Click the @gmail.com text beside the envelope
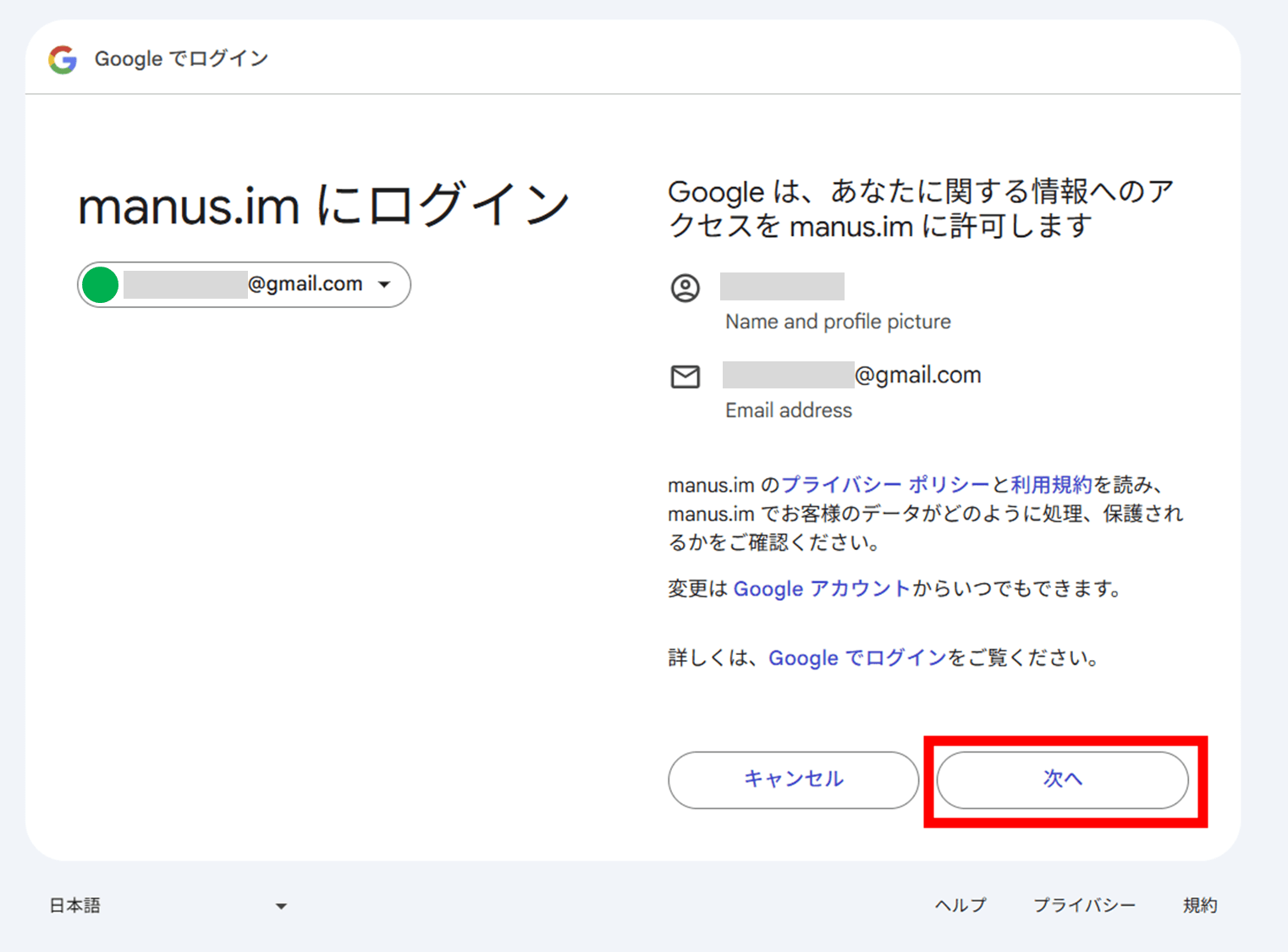The image size is (1288, 952). tap(918, 375)
